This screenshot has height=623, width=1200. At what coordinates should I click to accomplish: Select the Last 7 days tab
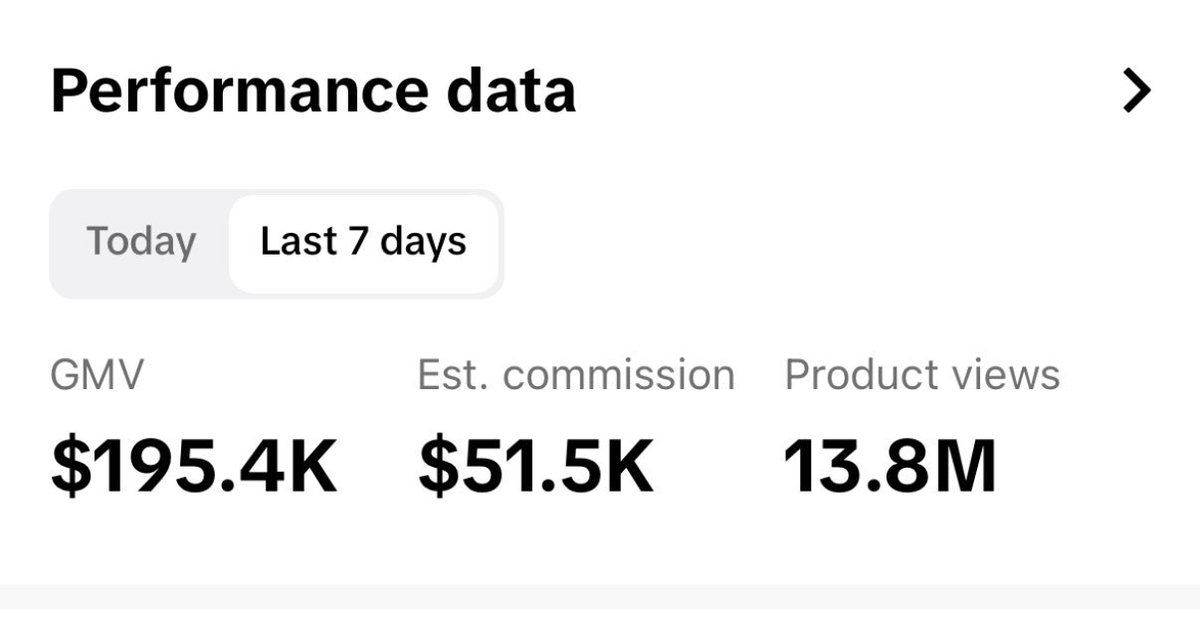(x=363, y=243)
